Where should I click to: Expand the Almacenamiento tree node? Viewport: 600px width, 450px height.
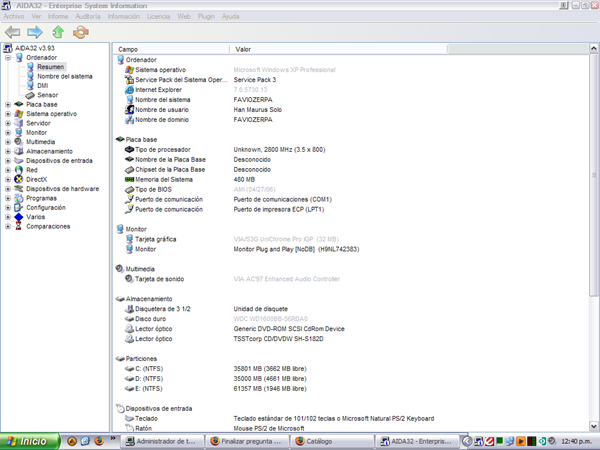[x=8, y=151]
